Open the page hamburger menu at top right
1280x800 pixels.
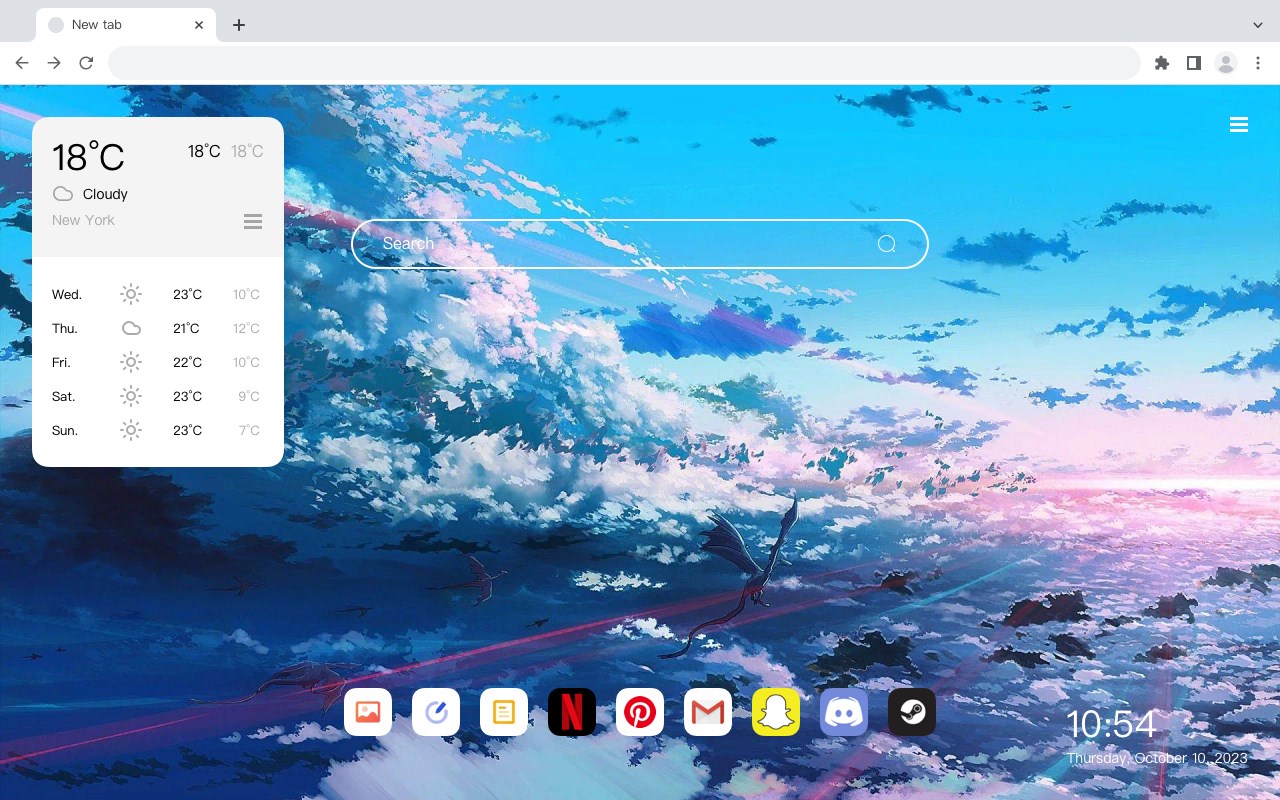pos(1239,125)
